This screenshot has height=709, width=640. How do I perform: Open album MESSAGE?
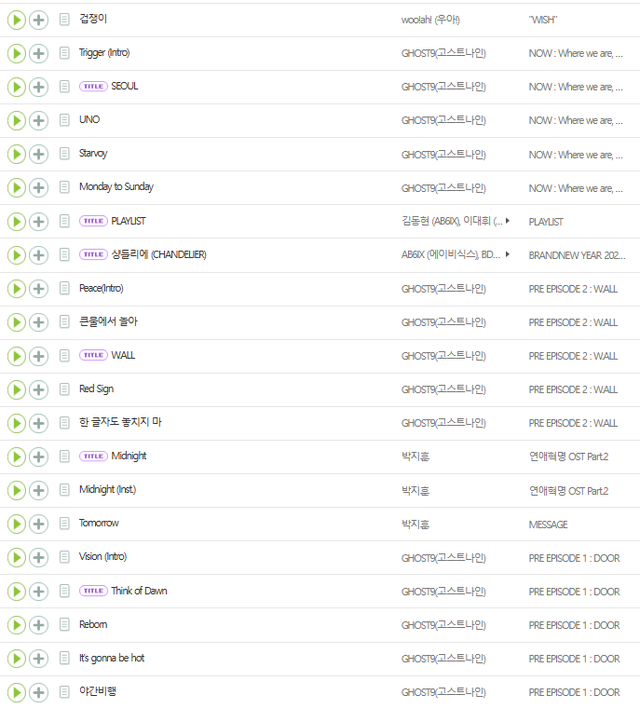[x=548, y=524]
